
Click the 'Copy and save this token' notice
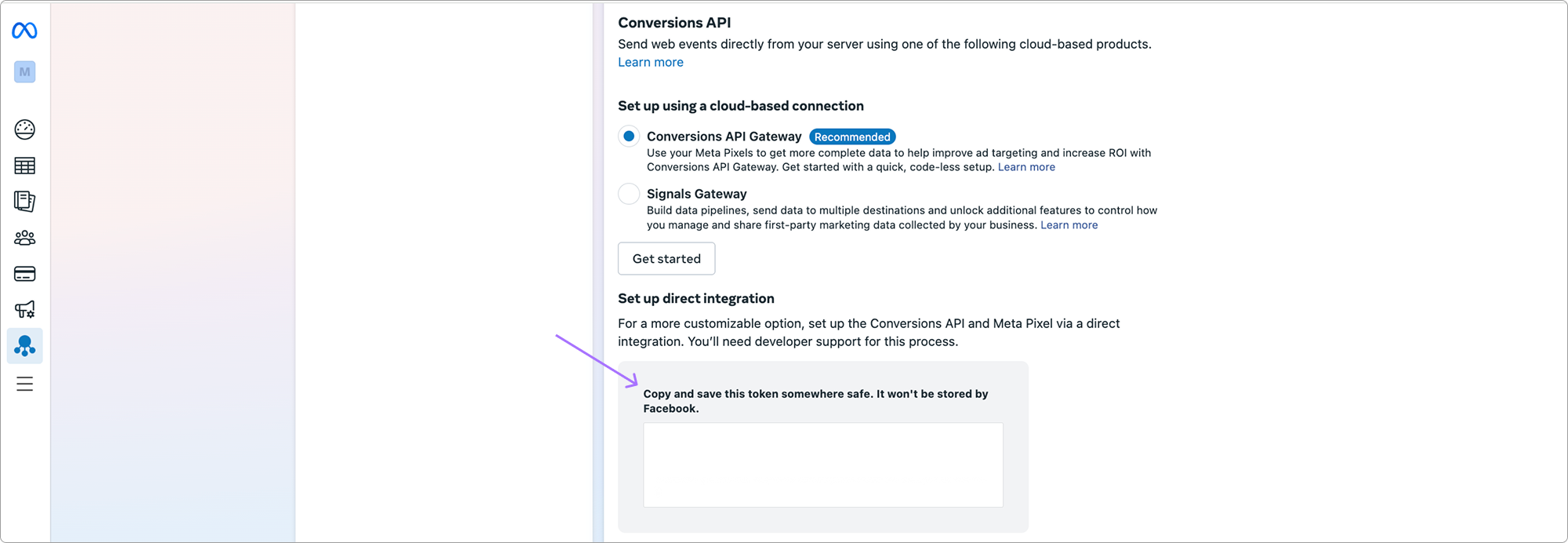pyautogui.click(x=815, y=401)
